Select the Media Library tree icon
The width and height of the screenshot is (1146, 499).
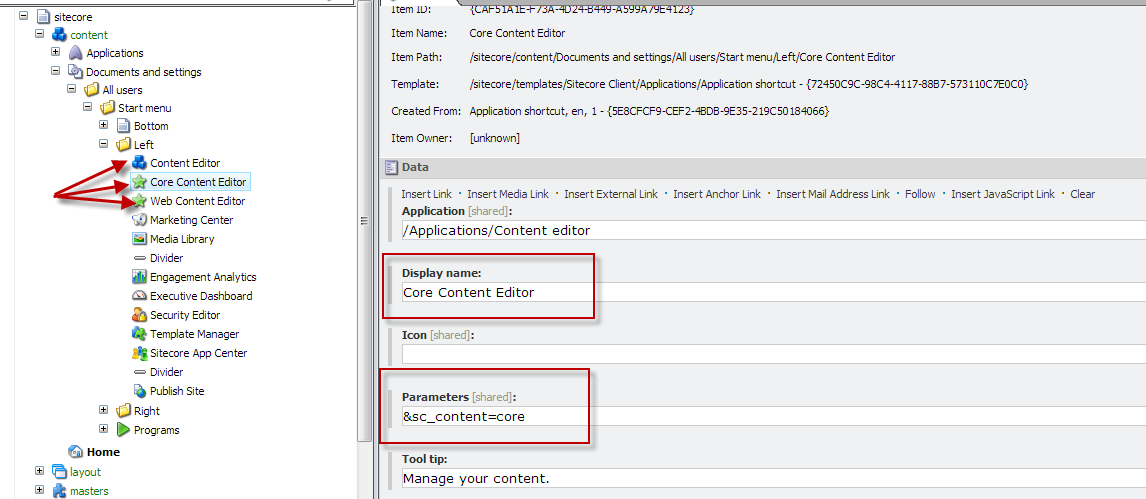tap(140, 239)
